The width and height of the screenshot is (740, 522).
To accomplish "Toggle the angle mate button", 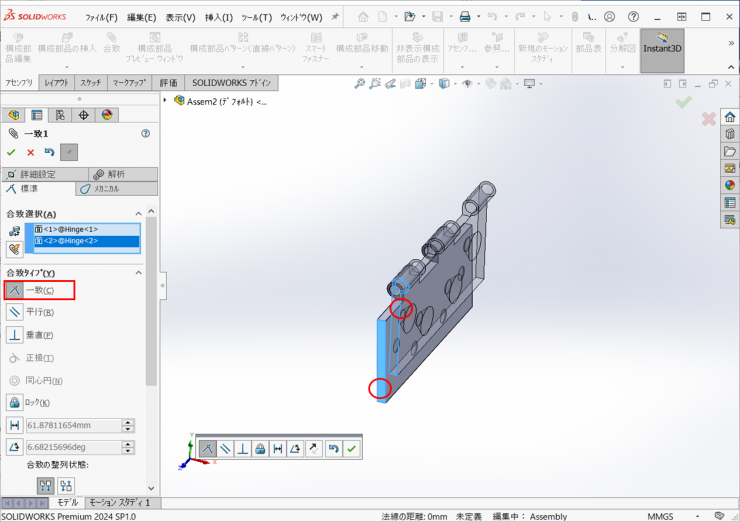I will (15, 447).
